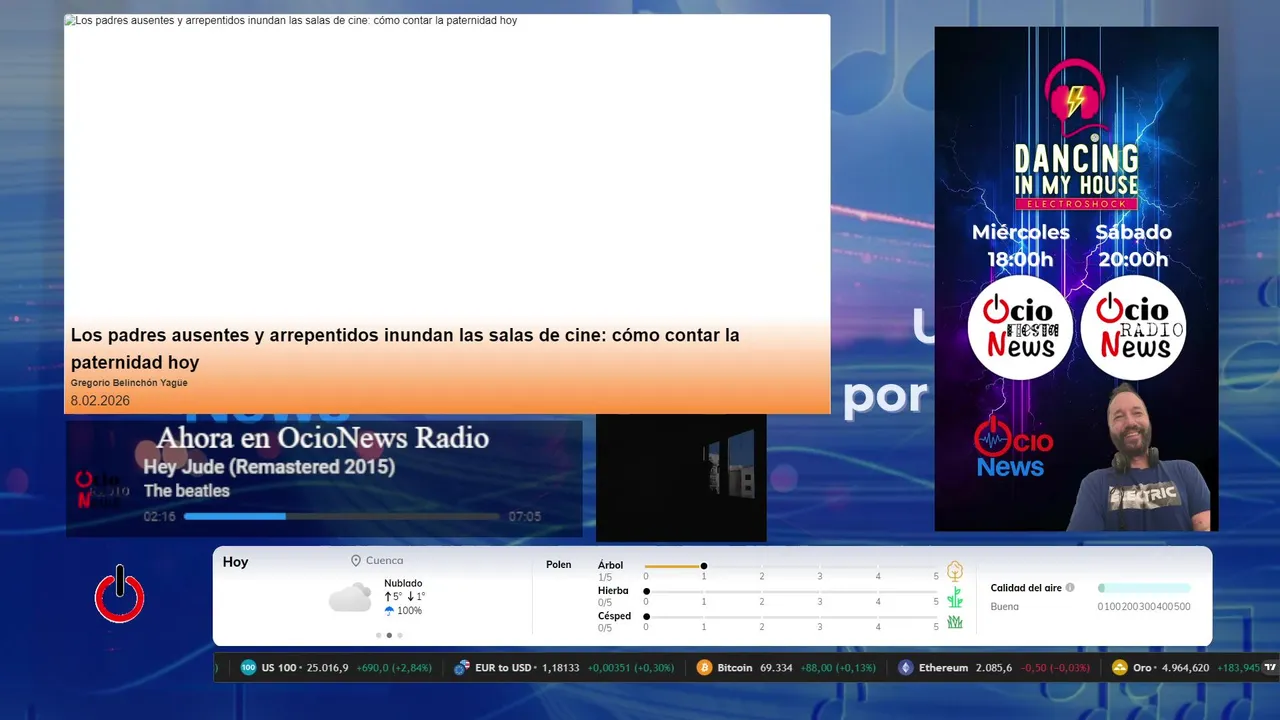Viewport: 1280px width, 720px height.
Task: Click the Césped pollen level slider
Action: point(791,617)
